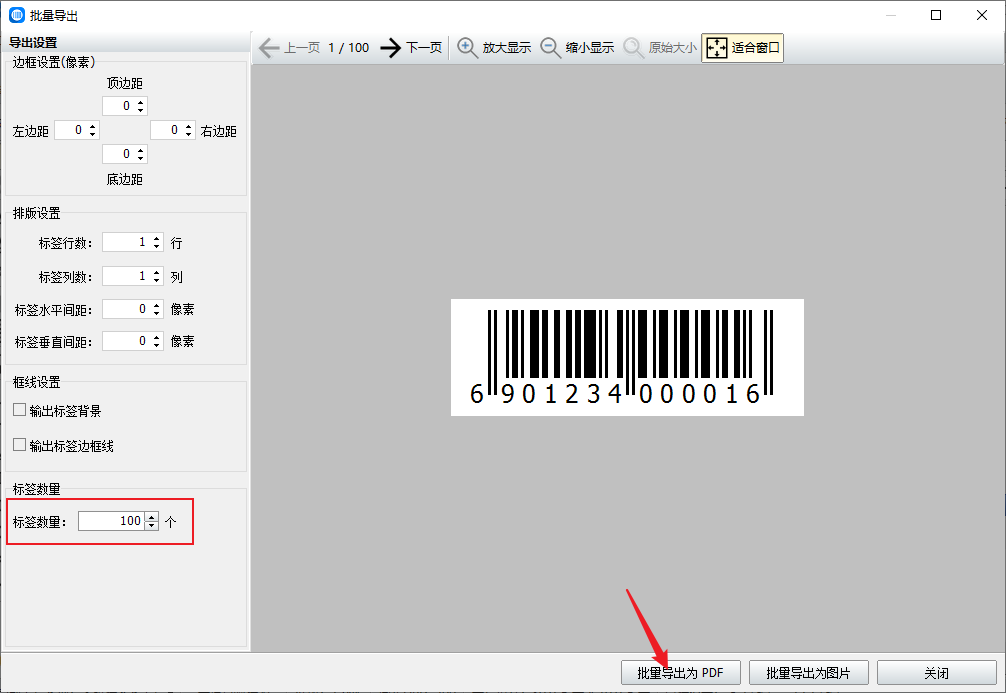Zoom out with 缩小显示 magnifier
1006x693 pixels.
click(577, 47)
